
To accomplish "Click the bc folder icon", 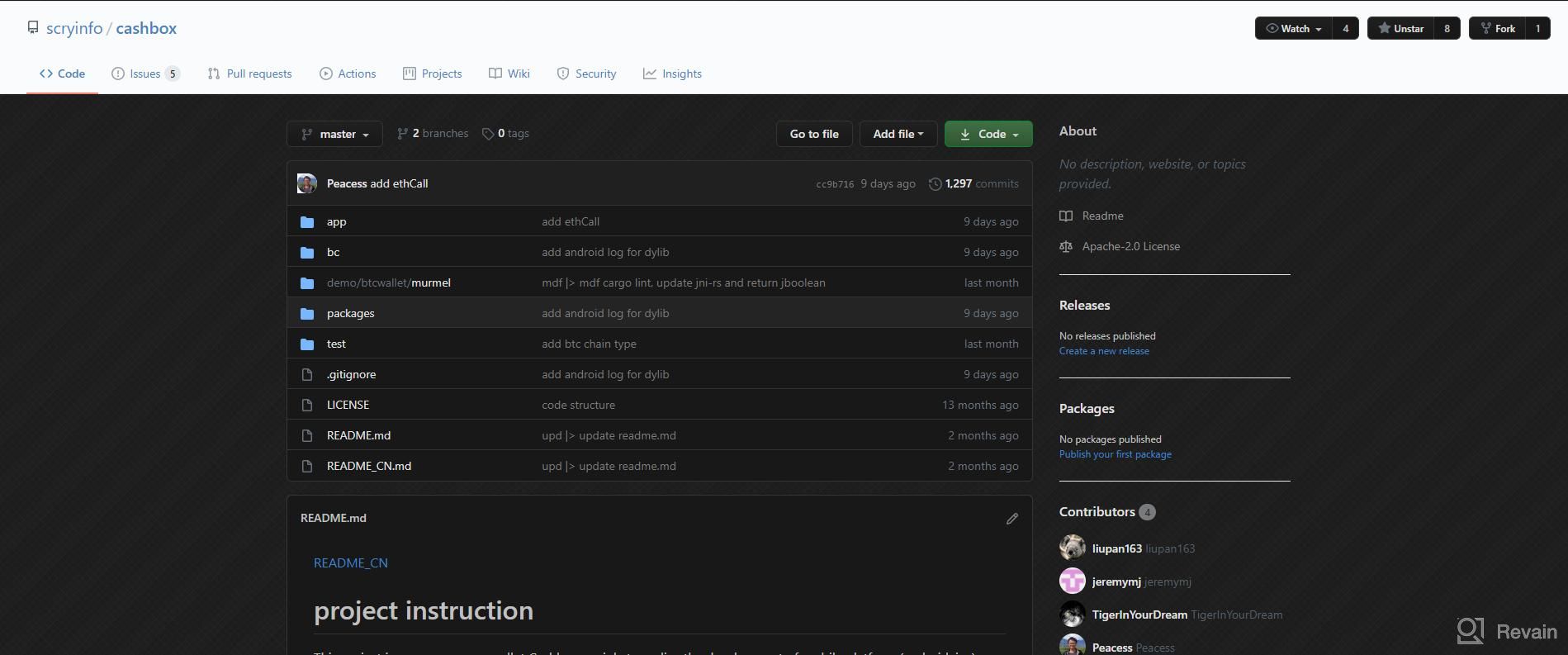I will click(307, 252).
